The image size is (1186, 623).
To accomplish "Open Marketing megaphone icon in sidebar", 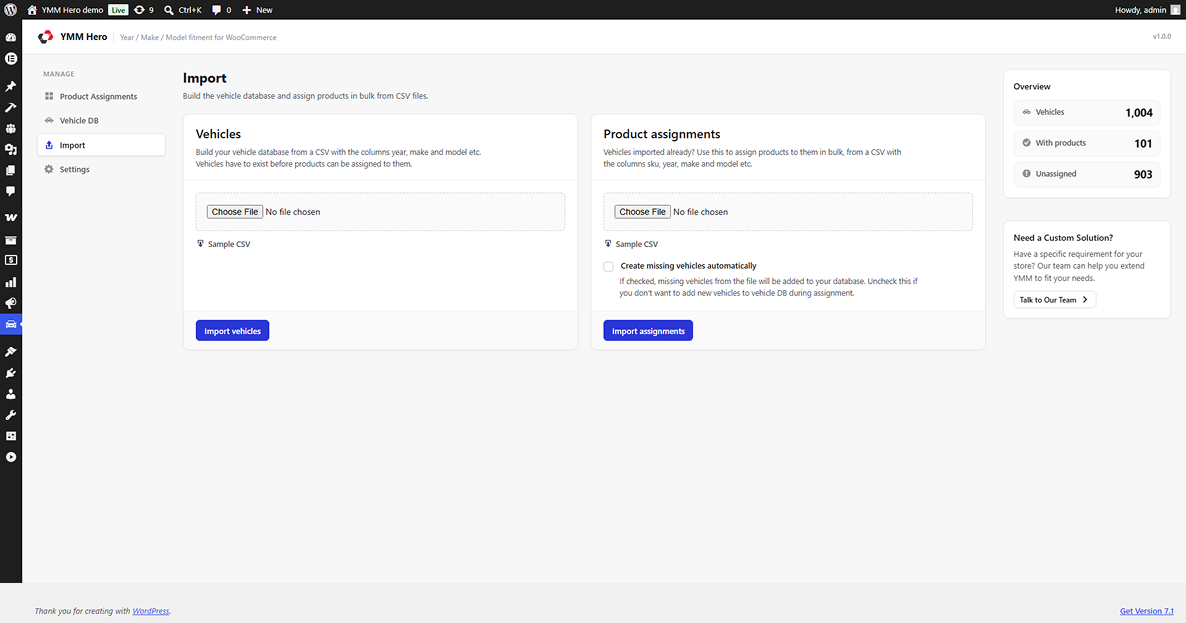I will coord(11,303).
